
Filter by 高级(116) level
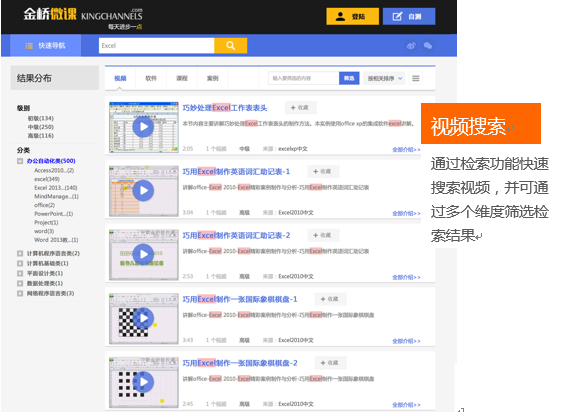coord(41,136)
